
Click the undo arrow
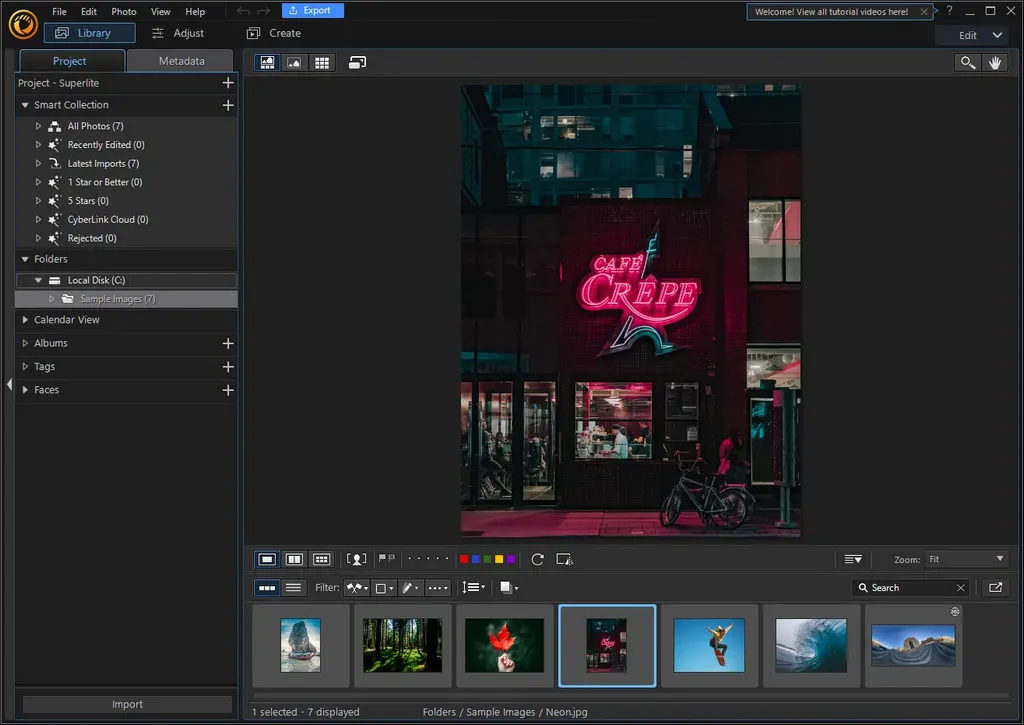(244, 11)
